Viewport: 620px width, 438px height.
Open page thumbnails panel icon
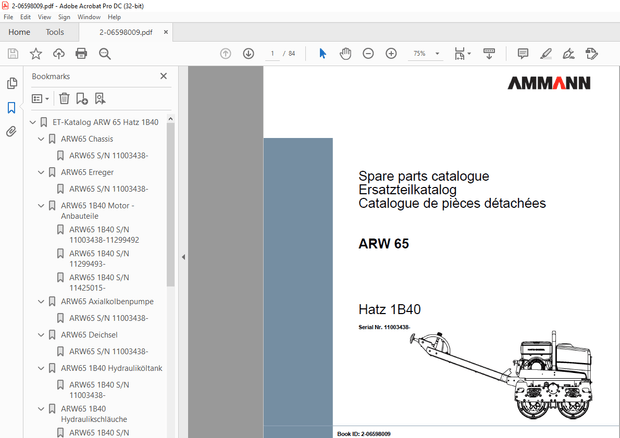(12, 83)
